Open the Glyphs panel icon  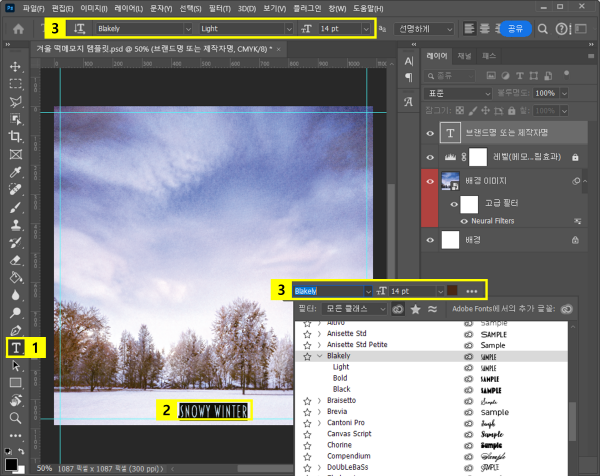[409, 102]
